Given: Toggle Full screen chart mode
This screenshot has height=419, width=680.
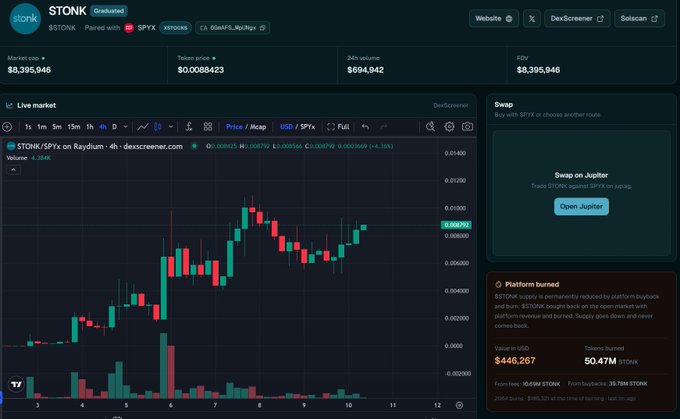Looking at the screenshot, I should 338,127.
